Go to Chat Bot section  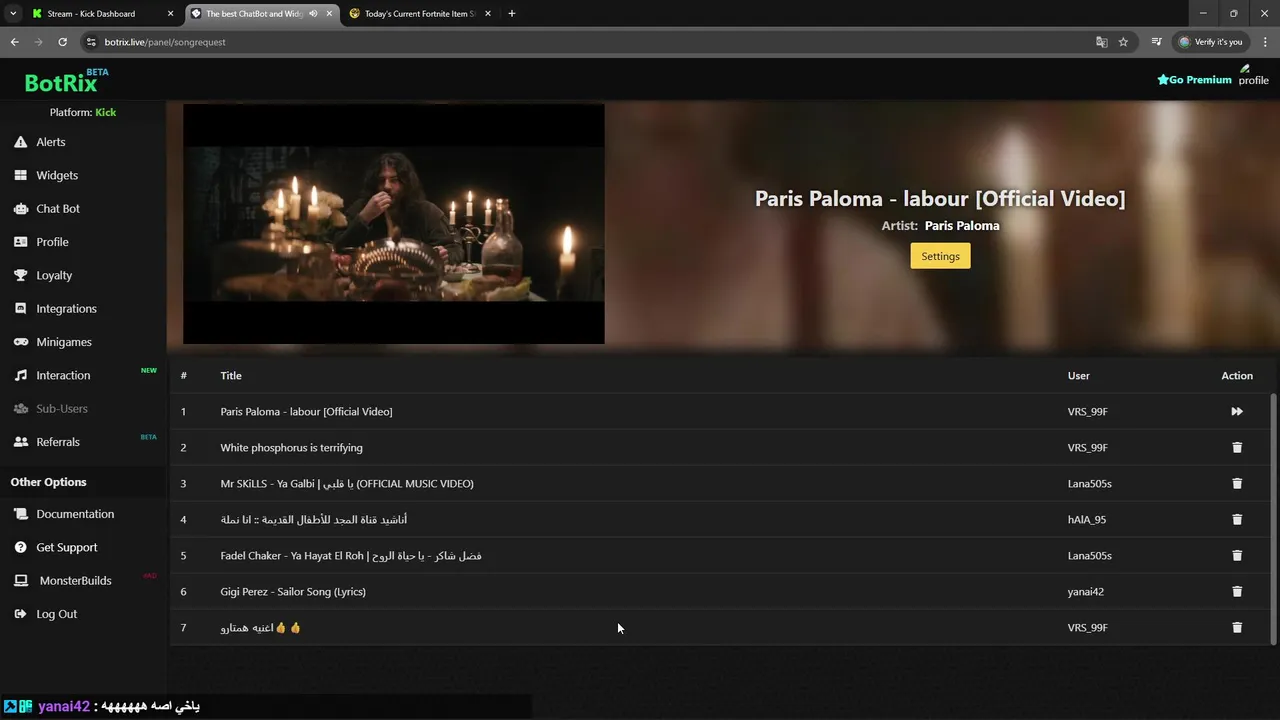(58, 209)
